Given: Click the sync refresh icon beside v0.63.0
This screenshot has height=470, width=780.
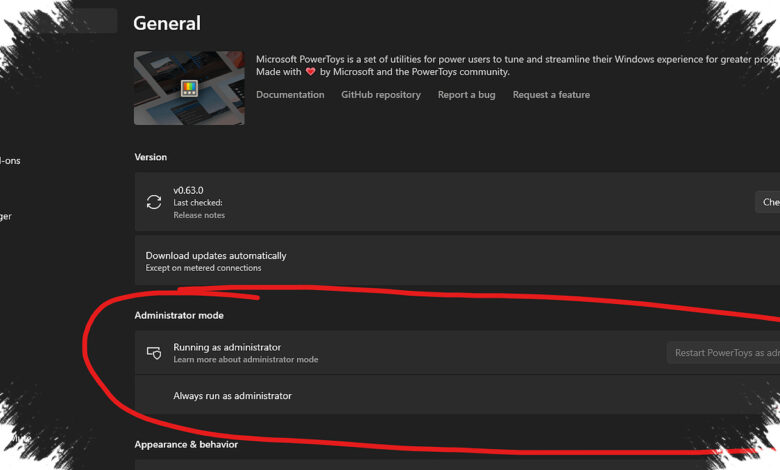Looking at the screenshot, I should click(154, 202).
